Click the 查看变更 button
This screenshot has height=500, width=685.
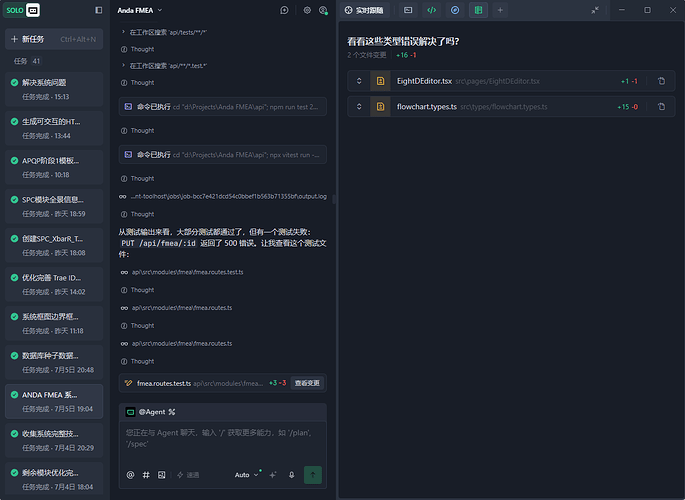pos(307,383)
